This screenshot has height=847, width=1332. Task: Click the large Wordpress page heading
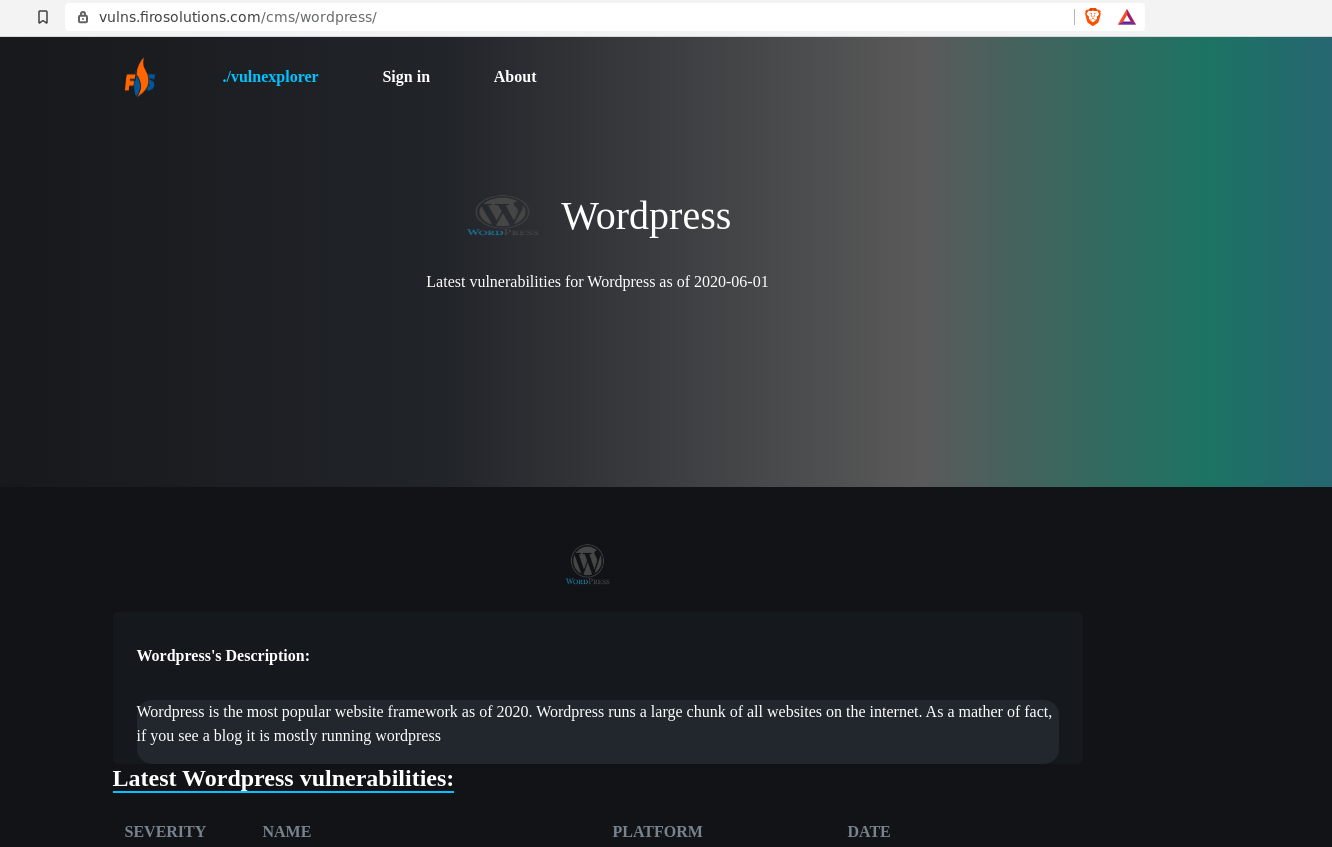[646, 216]
